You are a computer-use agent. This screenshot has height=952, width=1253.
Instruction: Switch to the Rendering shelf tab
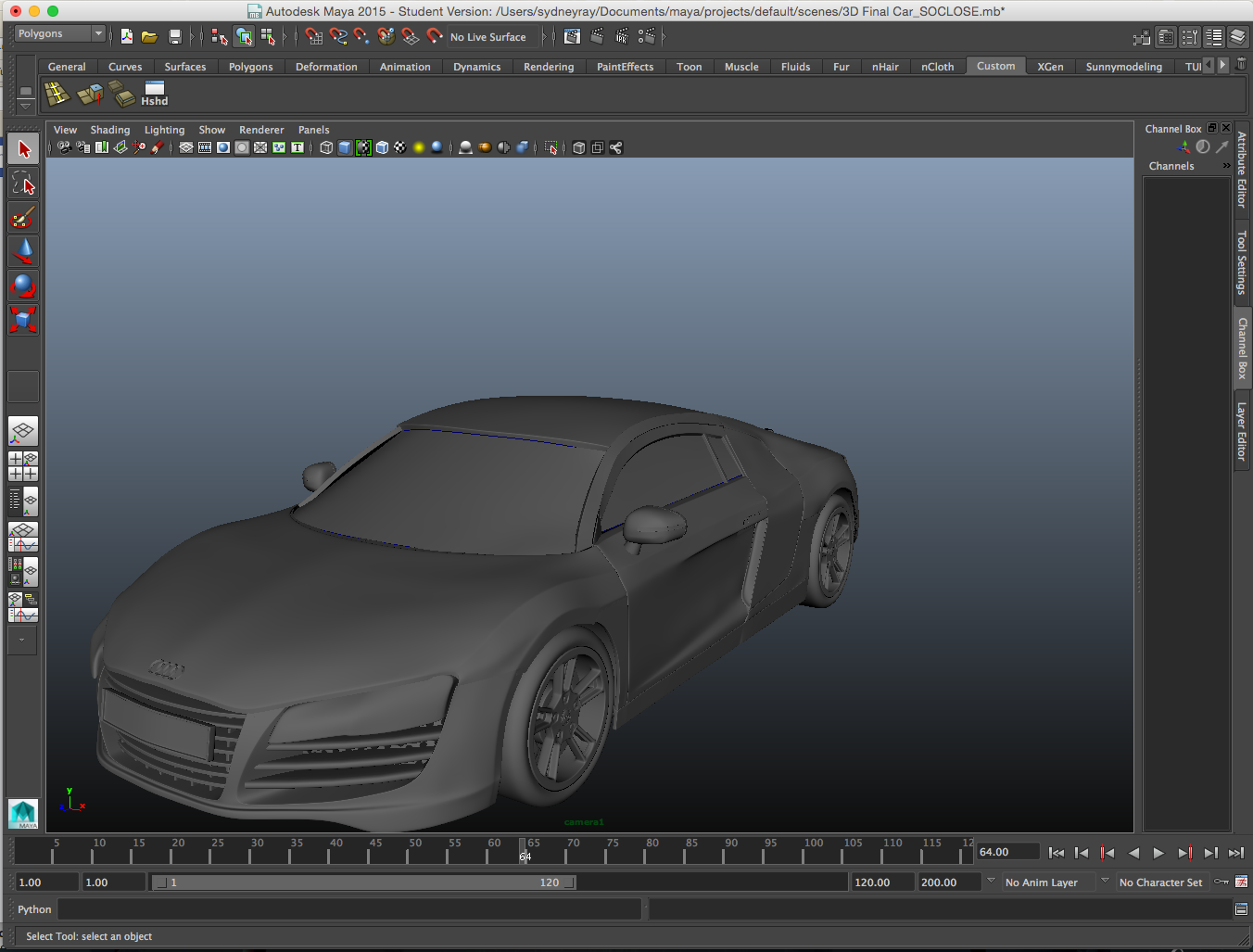[549, 67]
